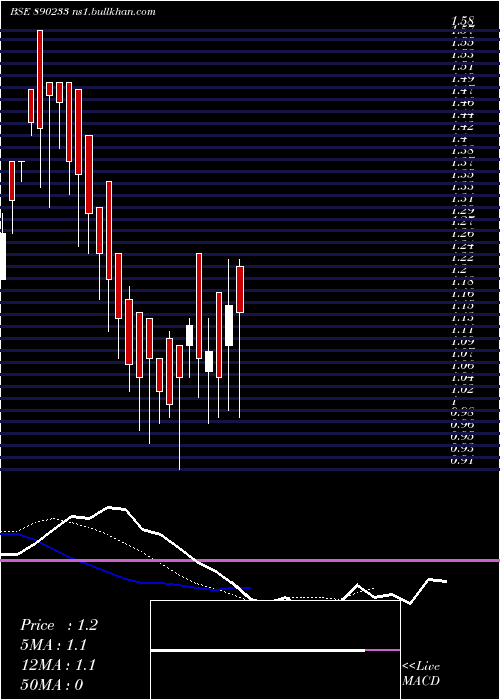
Task: Click the 1.09 price axis label
Action: [x=463, y=342]
